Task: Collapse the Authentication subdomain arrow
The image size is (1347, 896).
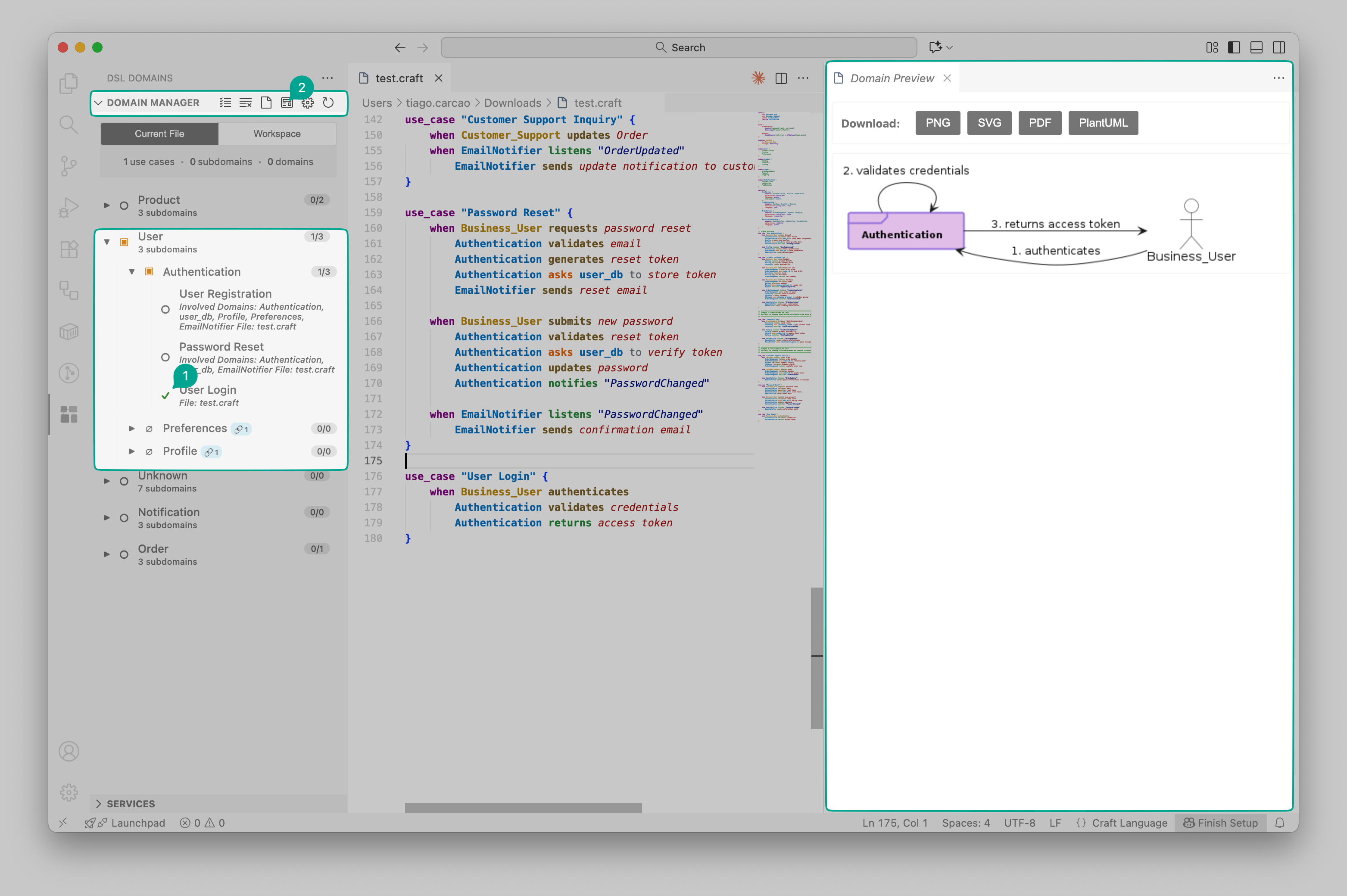Action: [x=132, y=272]
